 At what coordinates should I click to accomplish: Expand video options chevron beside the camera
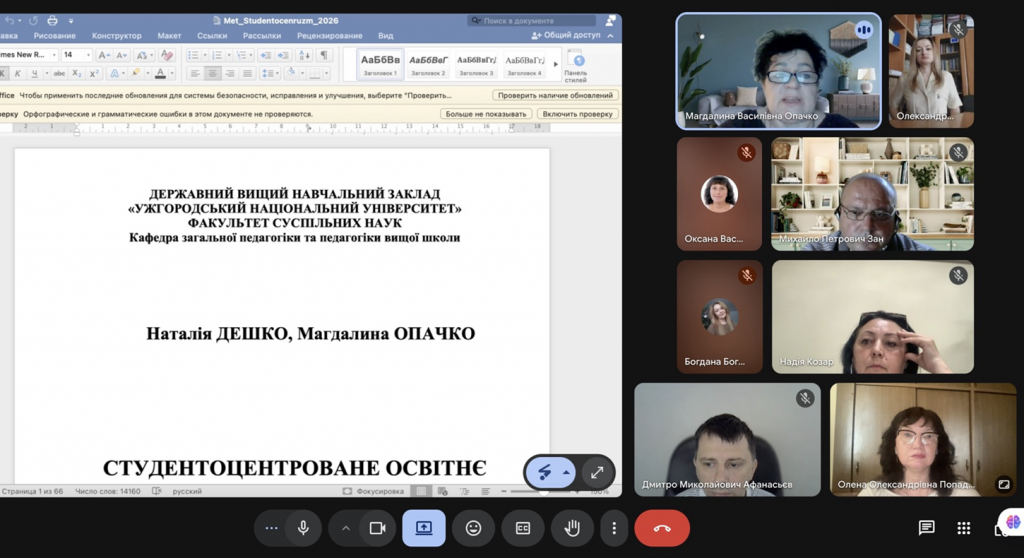pos(345,528)
